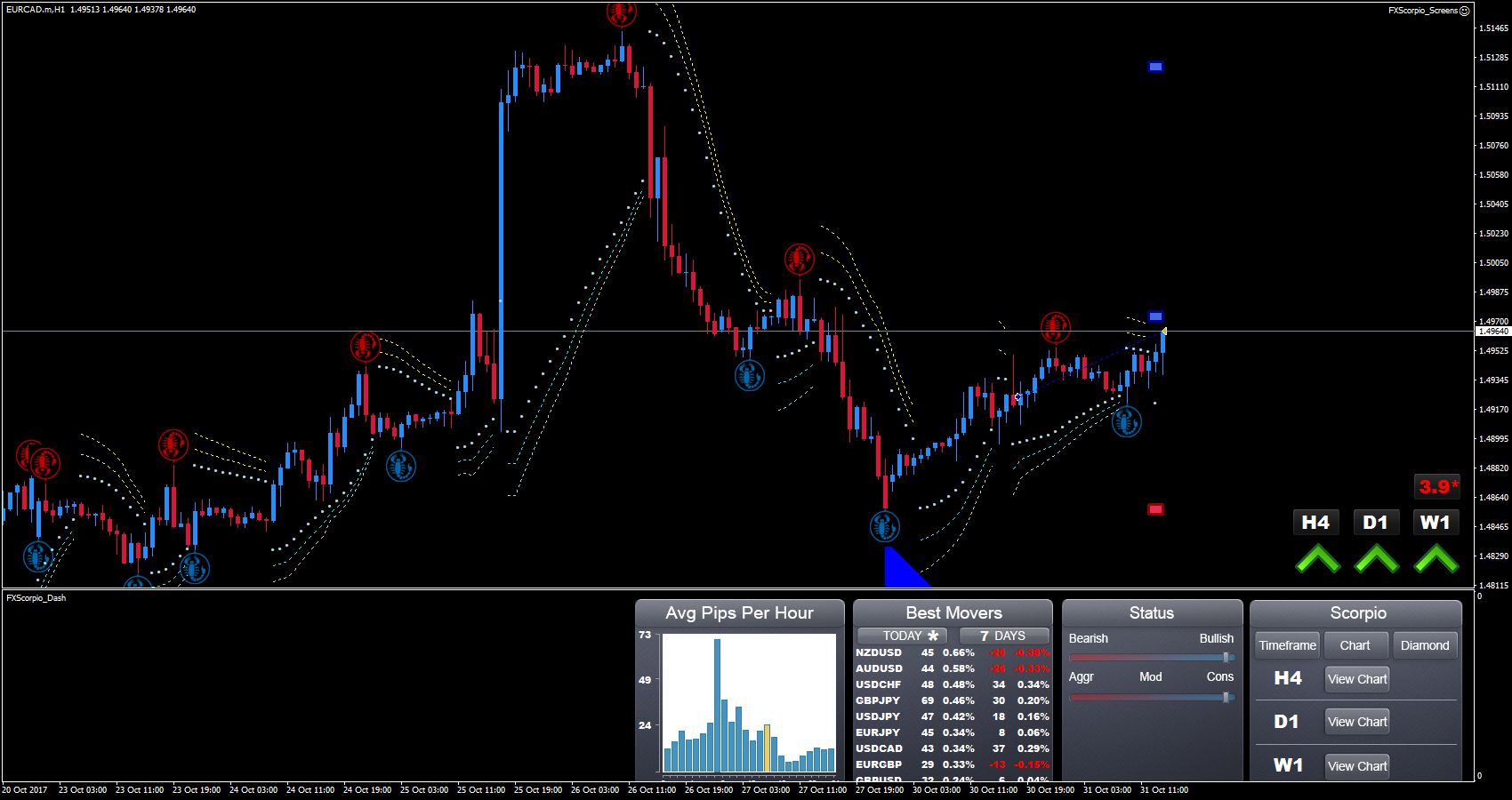This screenshot has width=1512, height=800.
Task: Click the red scorpion signal at the price peak
Action: pos(621,12)
